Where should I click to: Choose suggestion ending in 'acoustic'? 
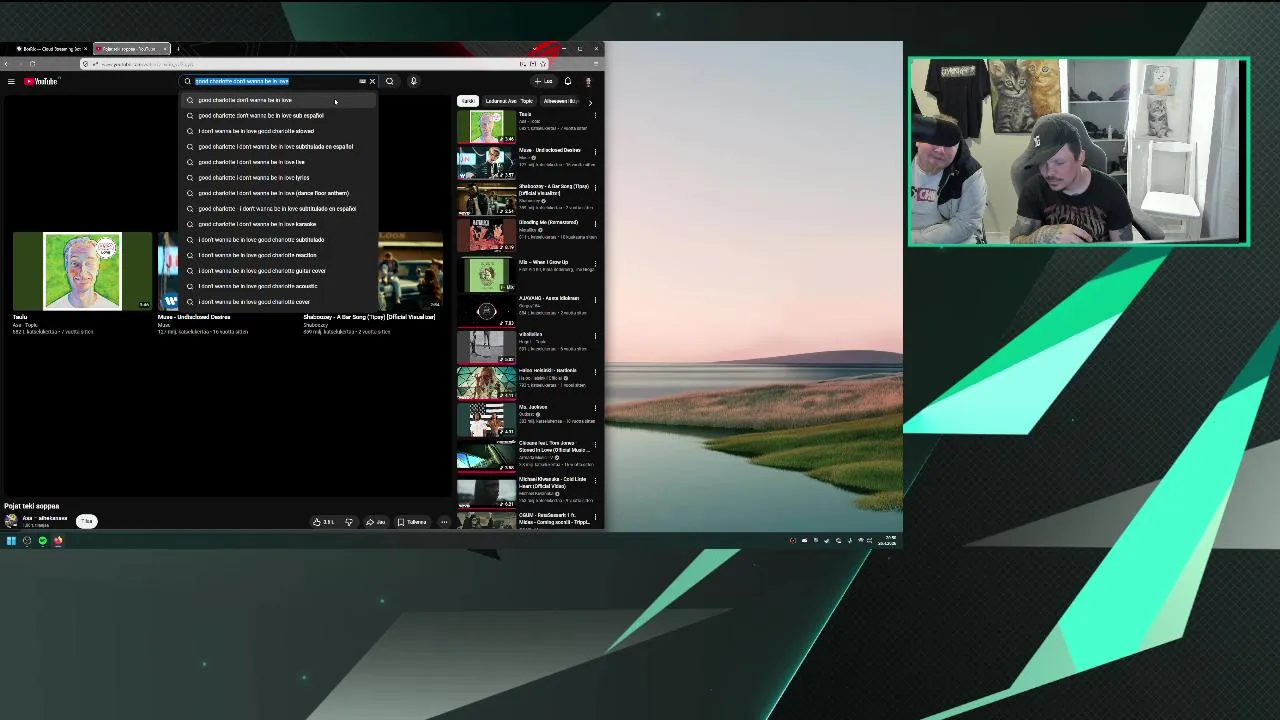(278, 286)
